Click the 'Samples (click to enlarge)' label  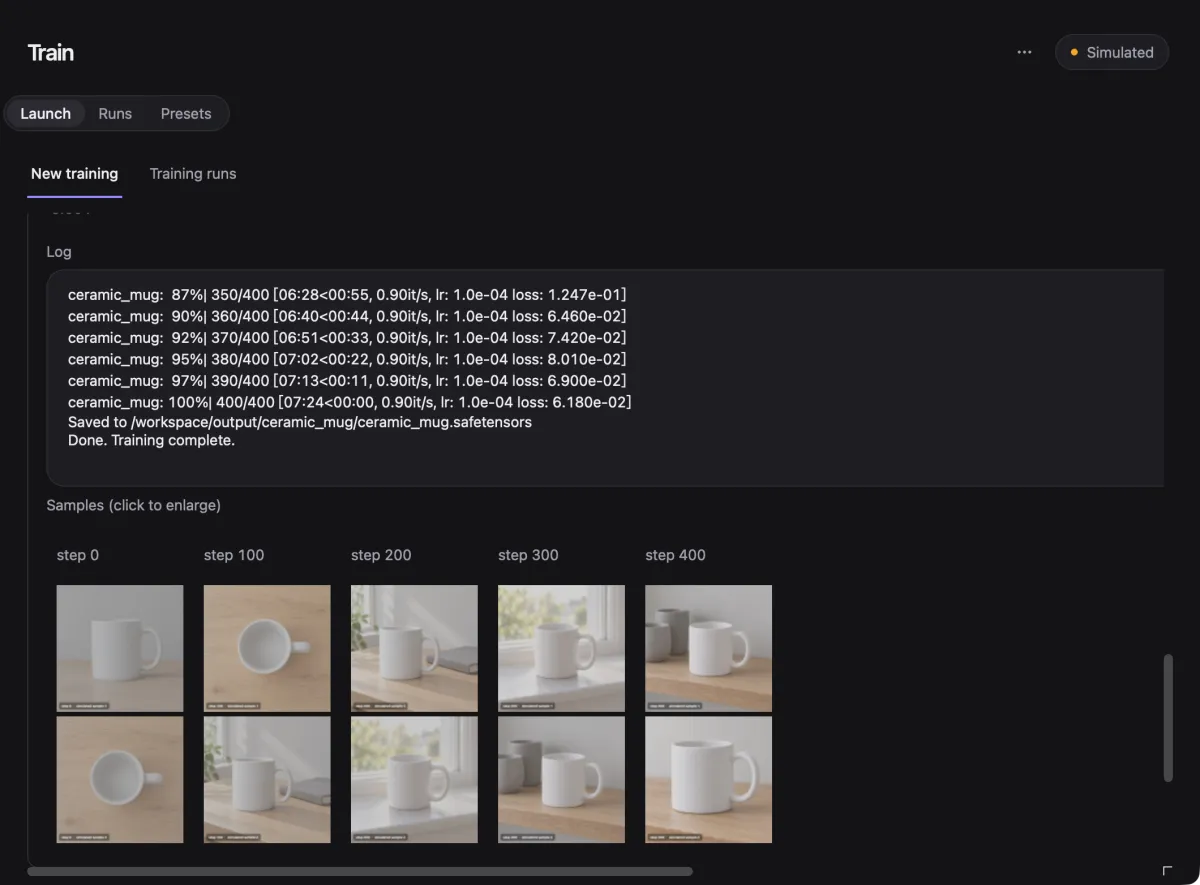pyautogui.click(x=134, y=505)
